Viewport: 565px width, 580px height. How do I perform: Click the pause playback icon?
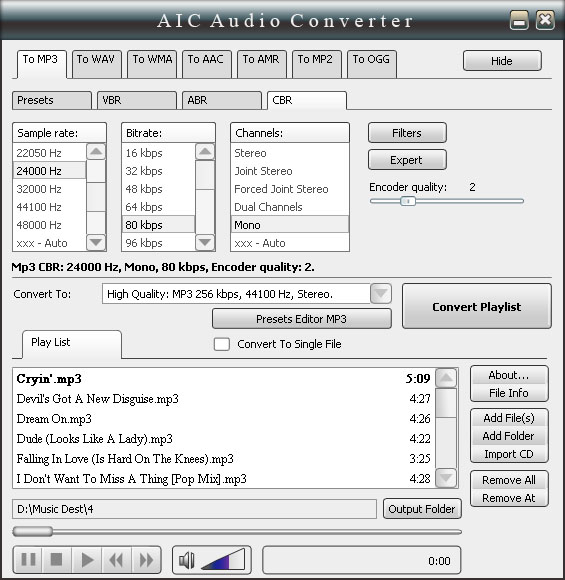[28, 559]
